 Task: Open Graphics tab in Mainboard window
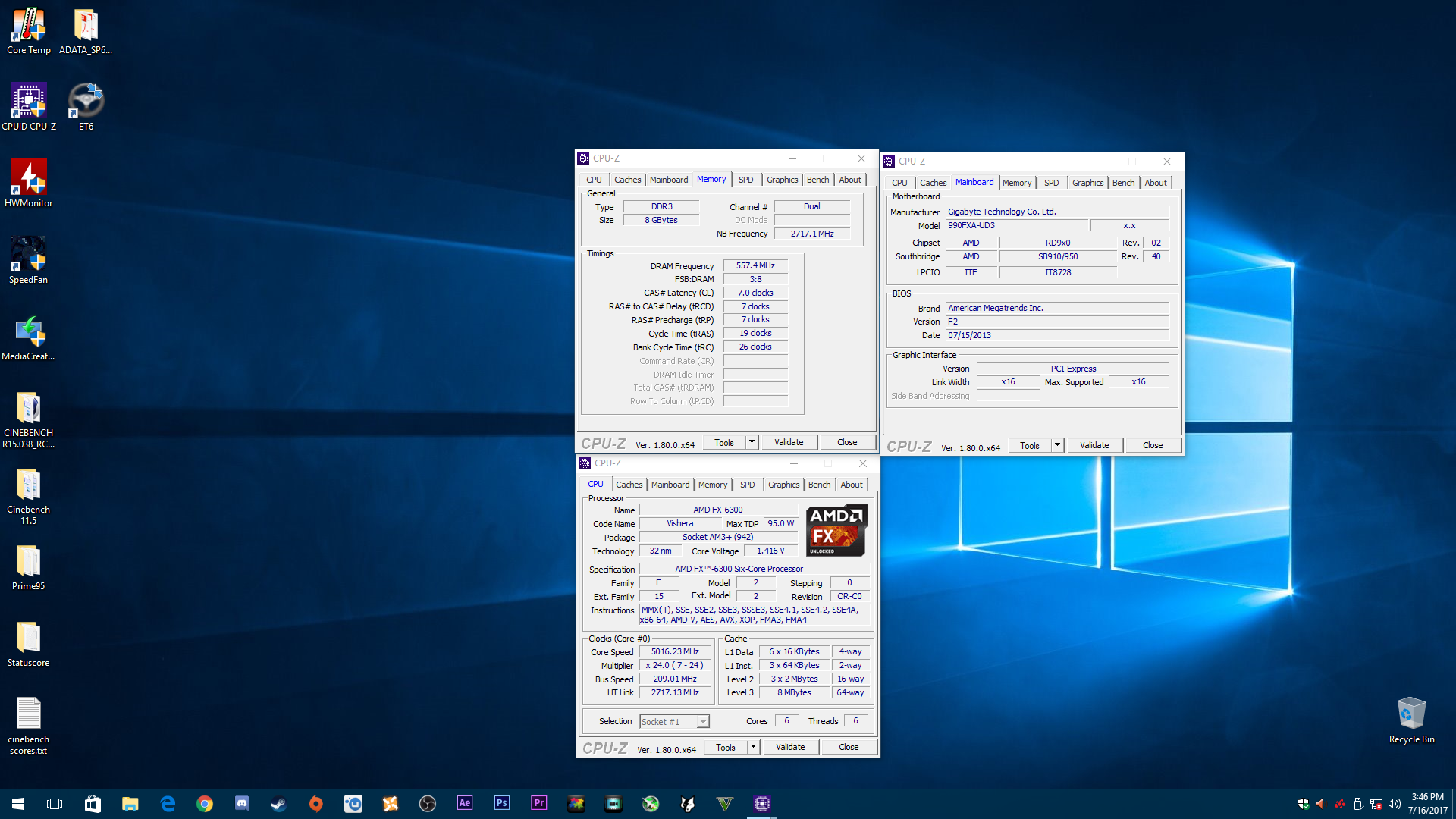pos(1087,183)
